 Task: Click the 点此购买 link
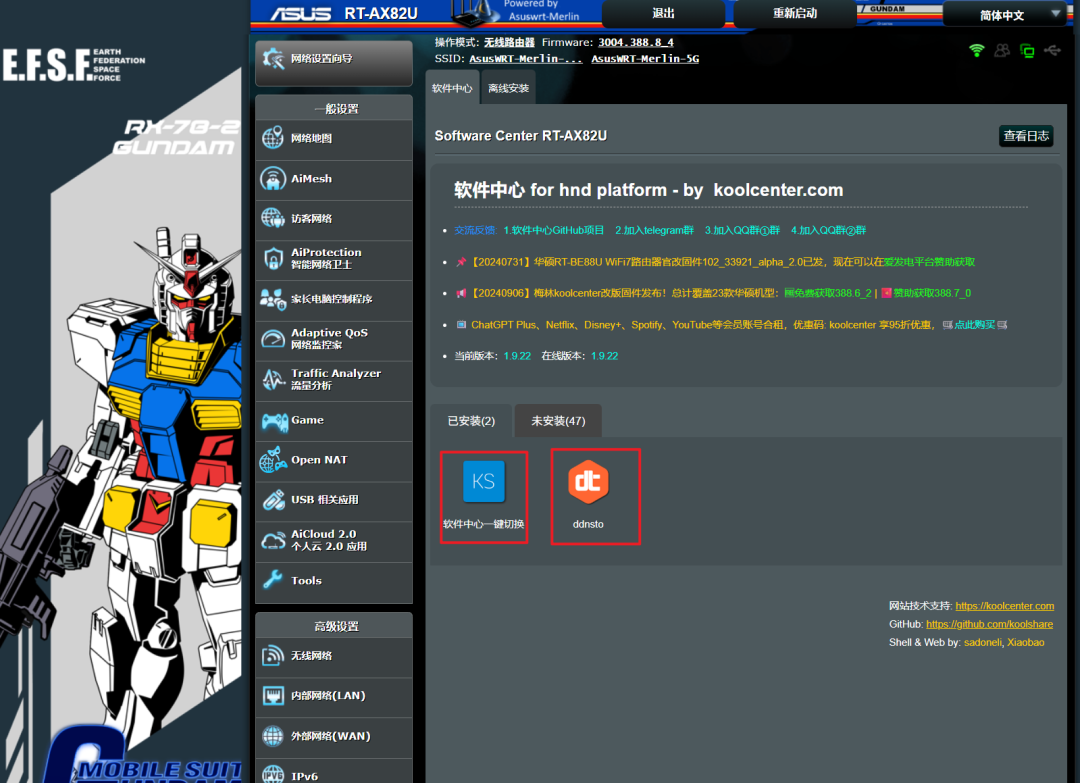tap(975, 325)
